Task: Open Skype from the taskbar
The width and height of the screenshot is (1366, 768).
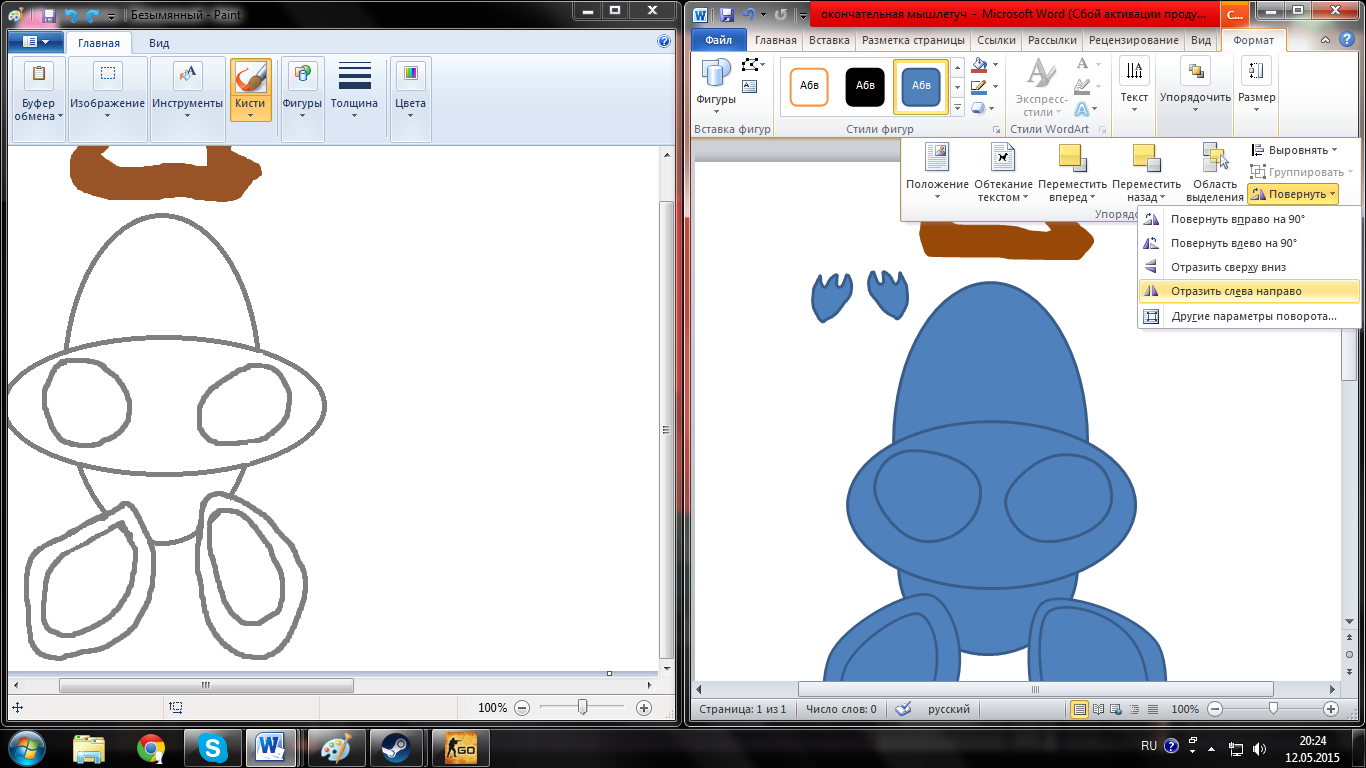Action: (x=212, y=747)
